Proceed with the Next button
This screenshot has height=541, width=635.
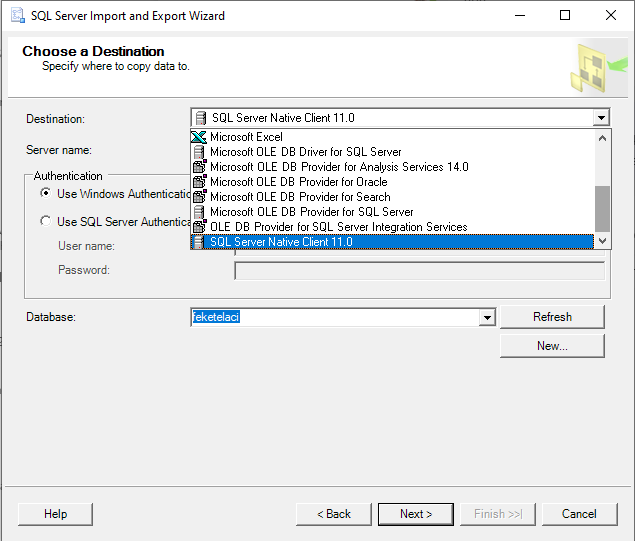click(416, 514)
